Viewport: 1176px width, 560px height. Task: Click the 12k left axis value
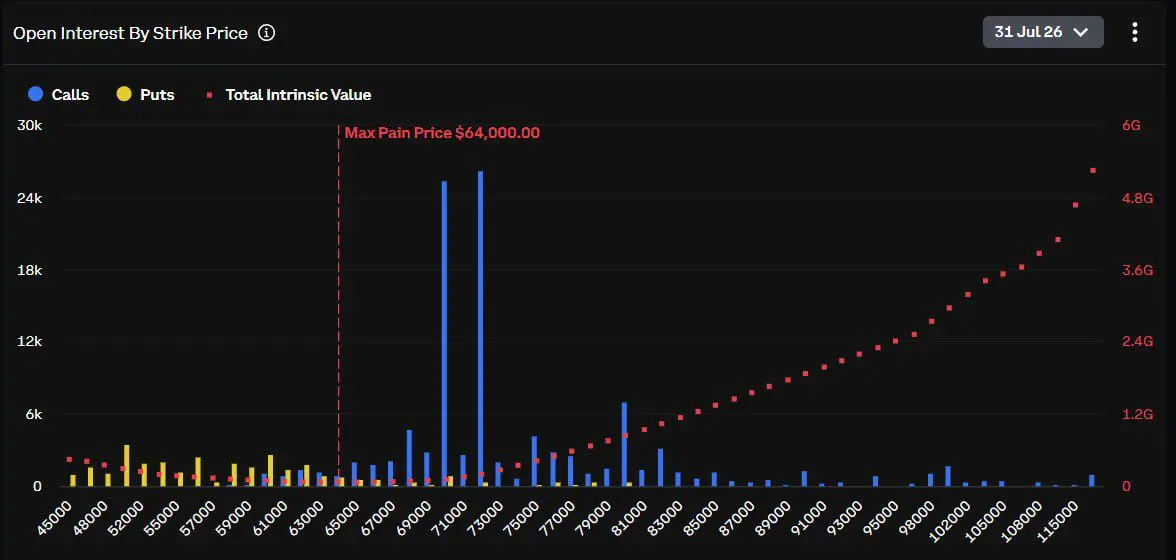pos(29,342)
